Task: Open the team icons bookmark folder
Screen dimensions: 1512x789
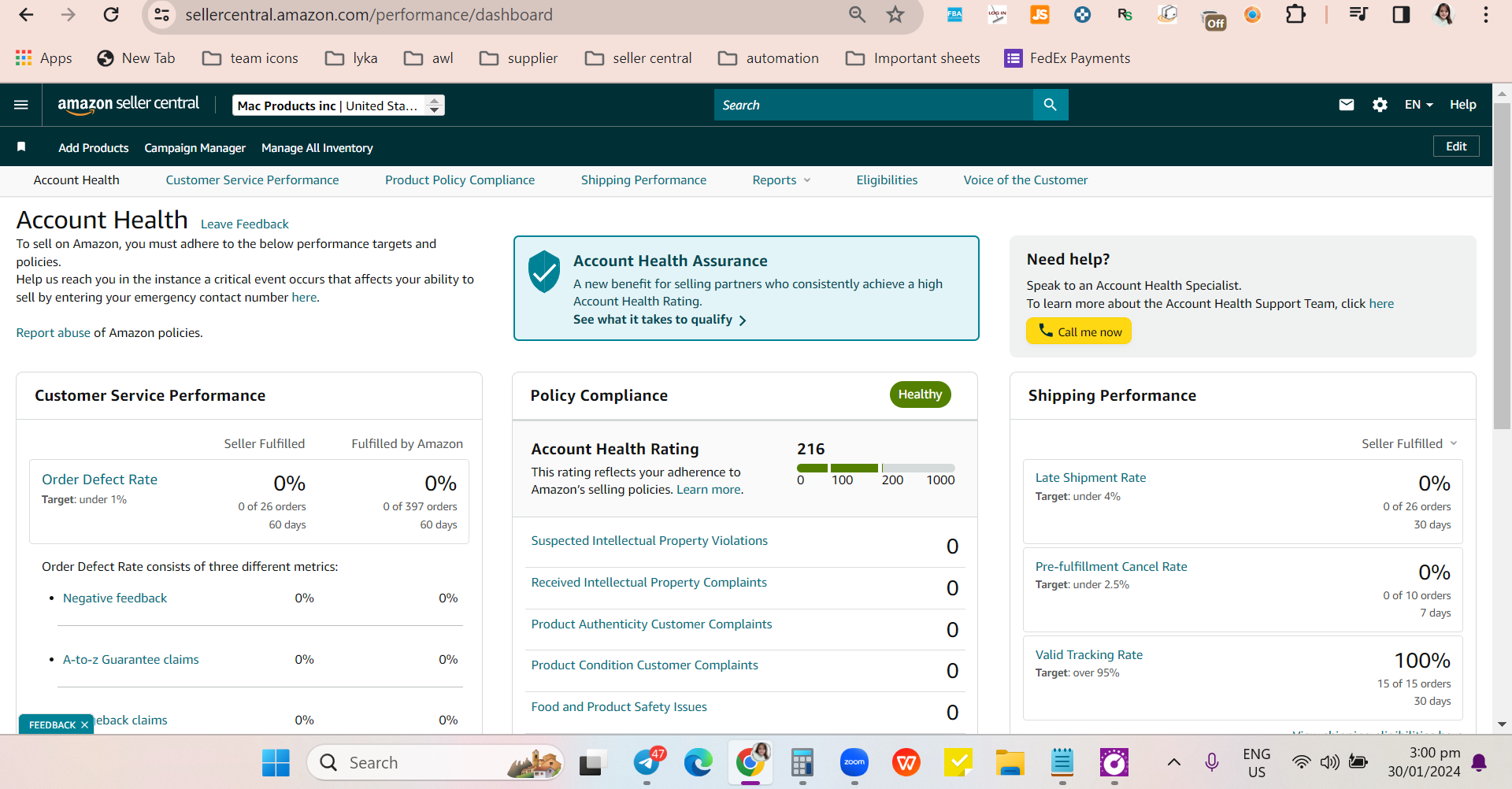Action: pos(250,58)
